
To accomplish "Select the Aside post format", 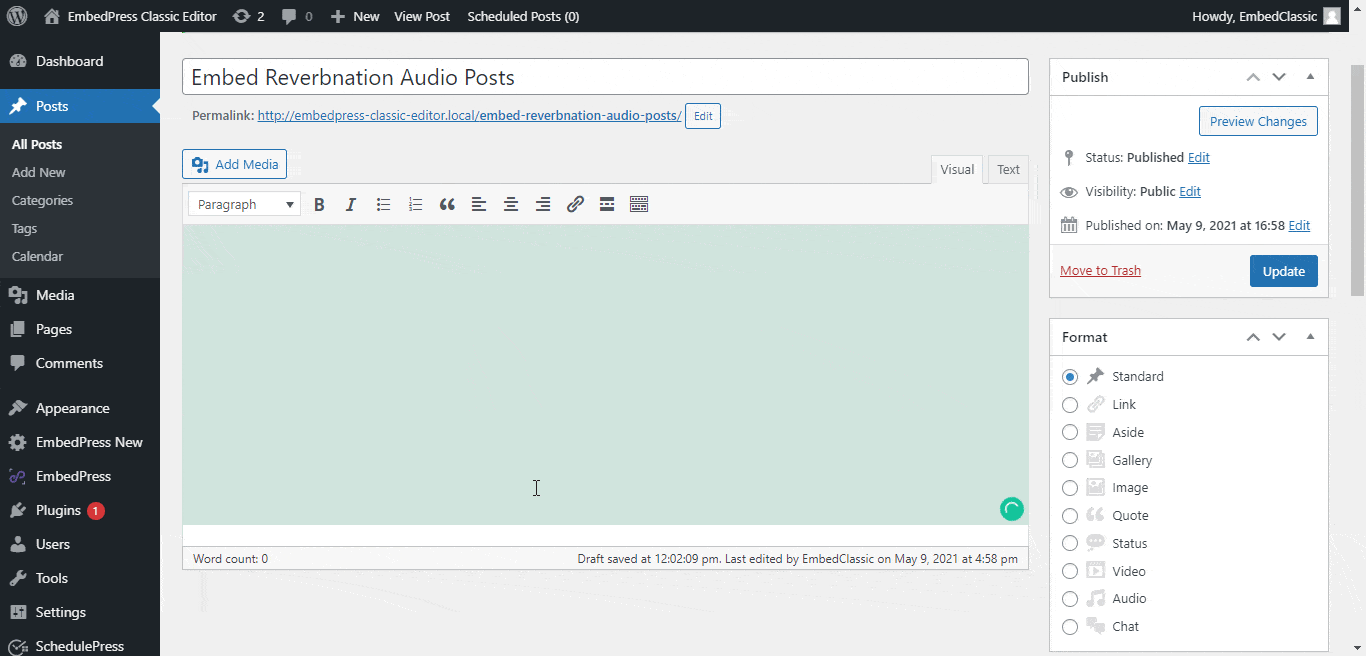I will pos(1070,432).
